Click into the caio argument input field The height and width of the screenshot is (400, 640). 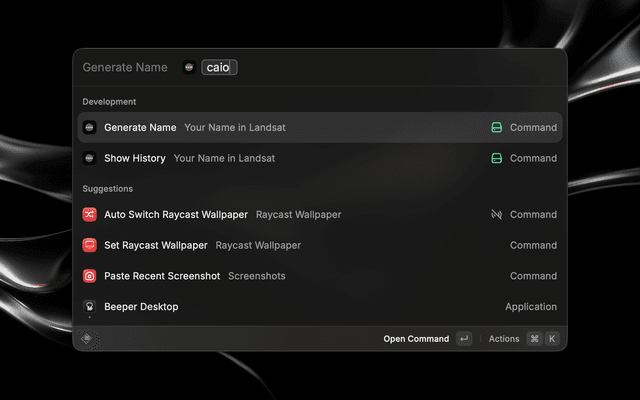(219, 67)
